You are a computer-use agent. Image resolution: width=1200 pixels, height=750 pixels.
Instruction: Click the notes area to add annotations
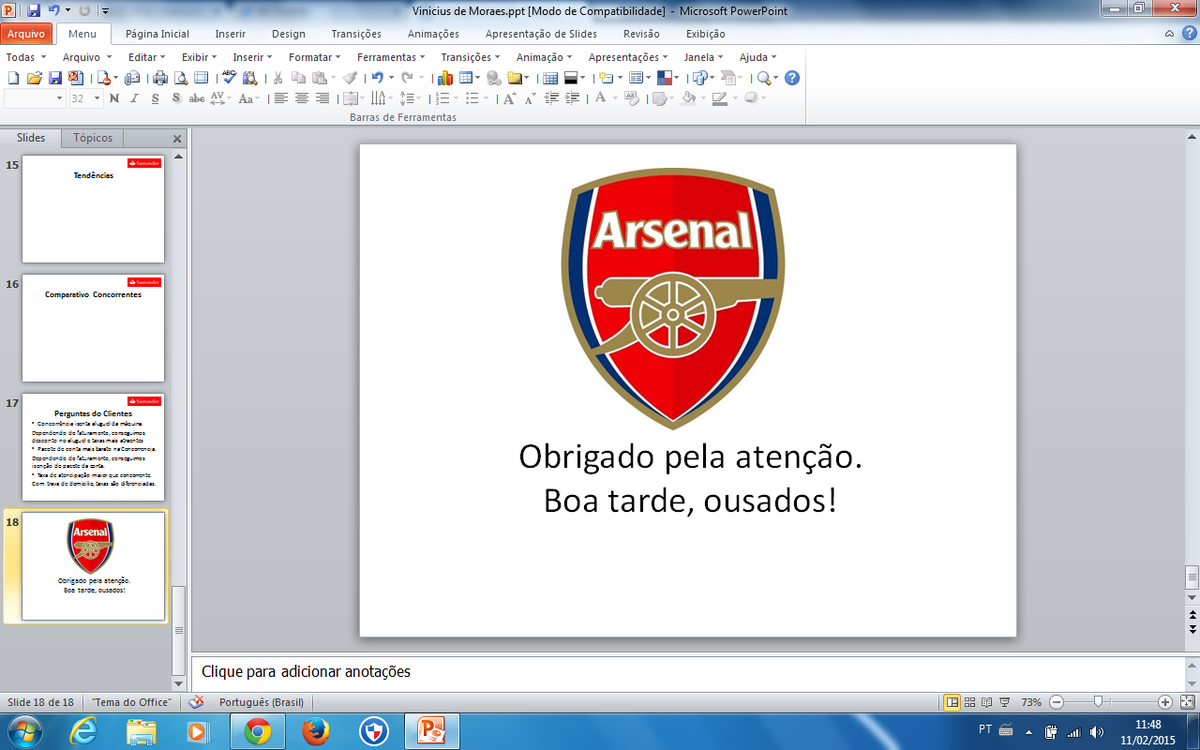click(690, 672)
